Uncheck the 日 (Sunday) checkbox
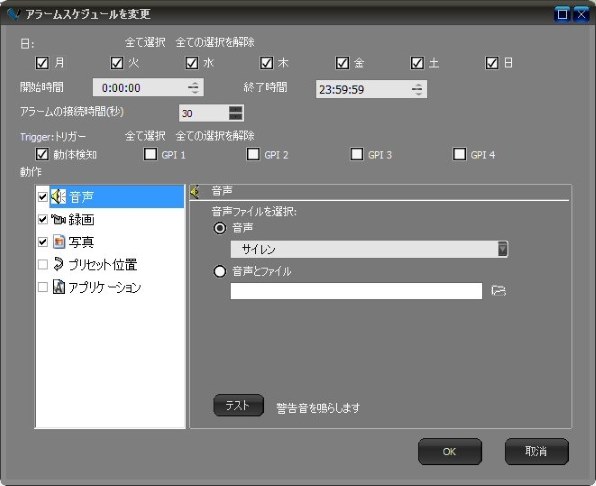The image size is (596, 486). (492, 63)
